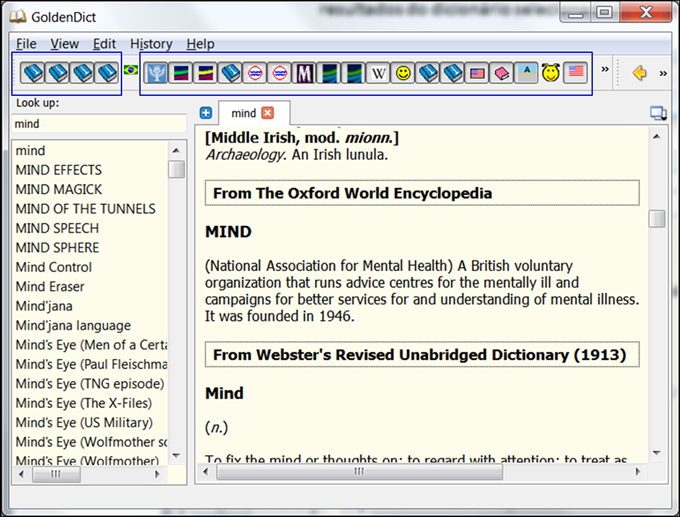Click the blue book left of small US flag
This screenshot has height=517, width=680.
pos(453,73)
